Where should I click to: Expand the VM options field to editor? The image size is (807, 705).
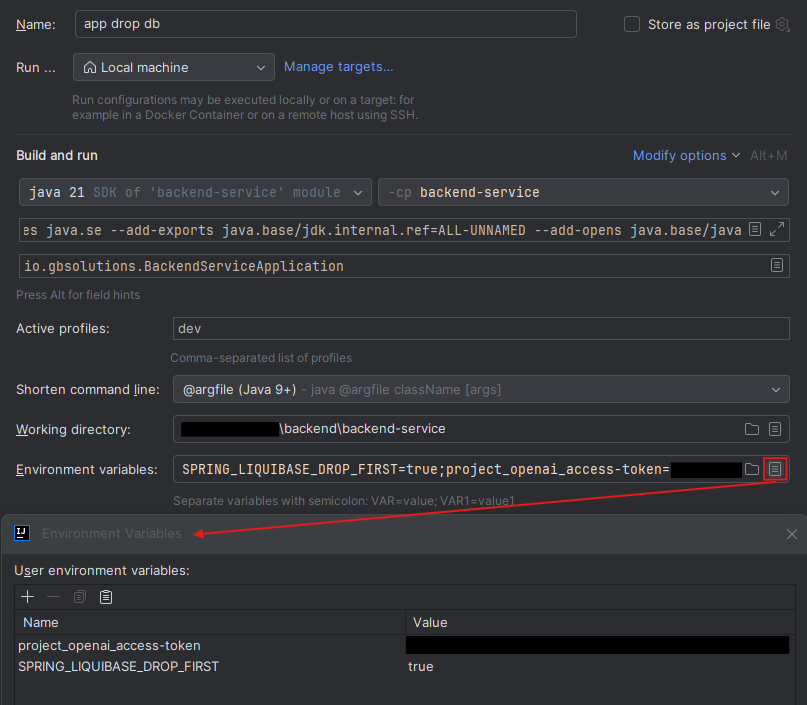pos(775,229)
